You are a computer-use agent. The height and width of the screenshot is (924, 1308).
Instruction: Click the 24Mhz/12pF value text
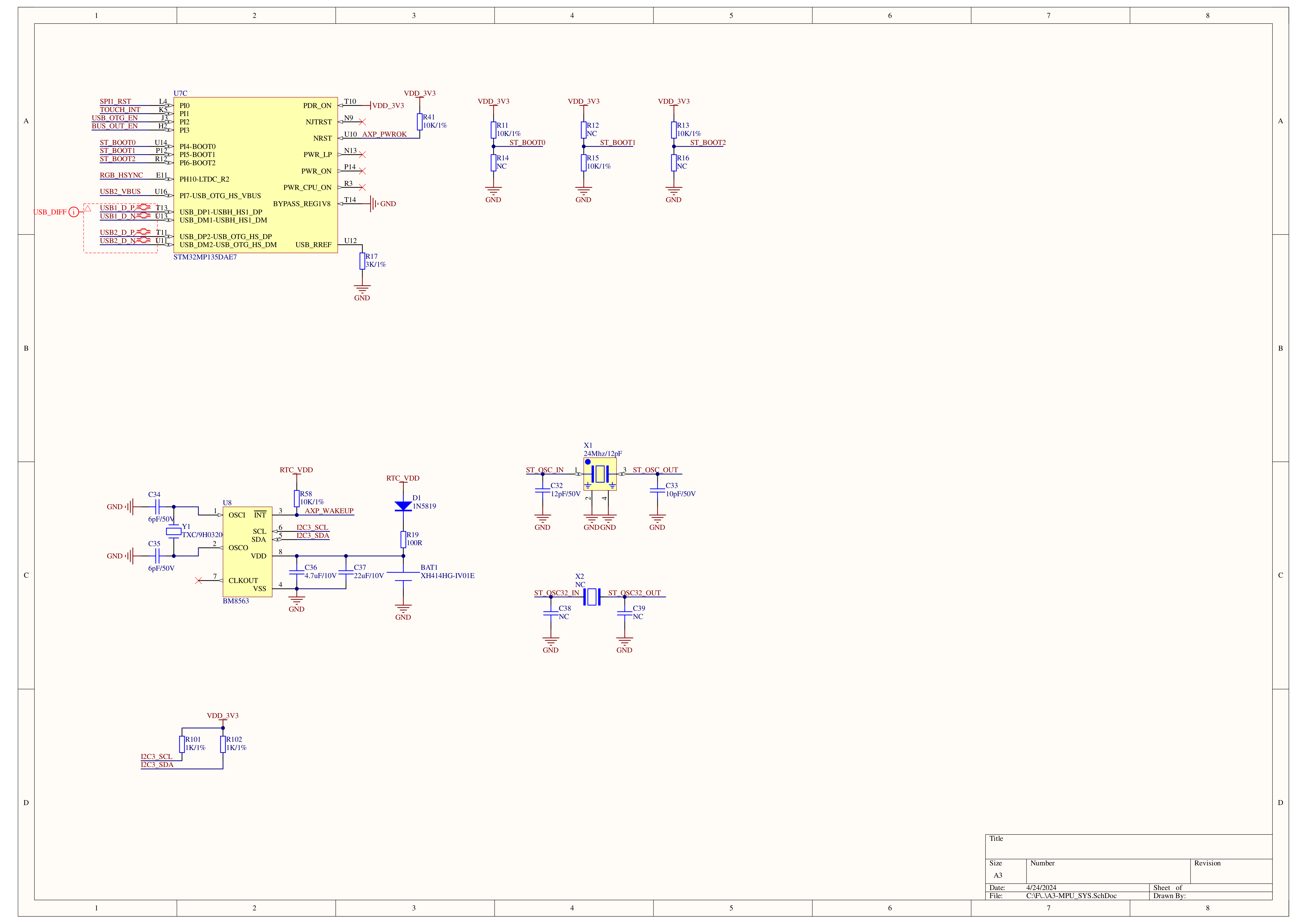pos(603,454)
